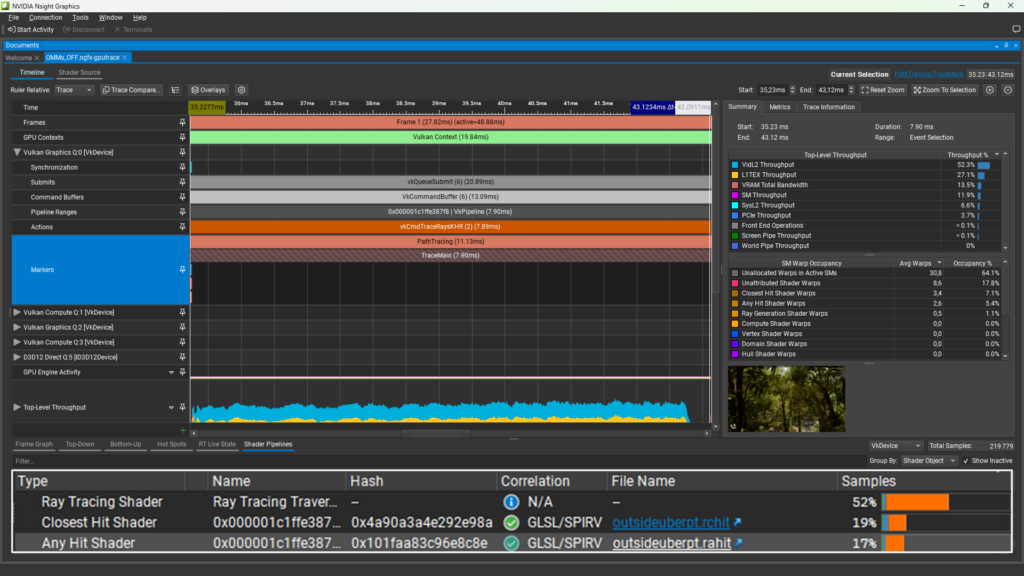This screenshot has width=1024, height=576.
Task: Click in the shader pipelines Filter field
Action: 438,461
